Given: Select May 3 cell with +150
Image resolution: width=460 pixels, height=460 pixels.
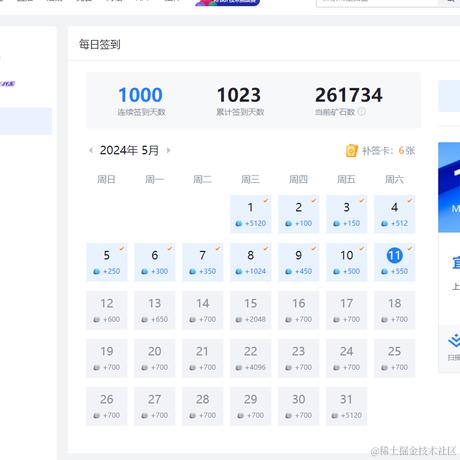Looking at the screenshot, I should click(x=347, y=214).
